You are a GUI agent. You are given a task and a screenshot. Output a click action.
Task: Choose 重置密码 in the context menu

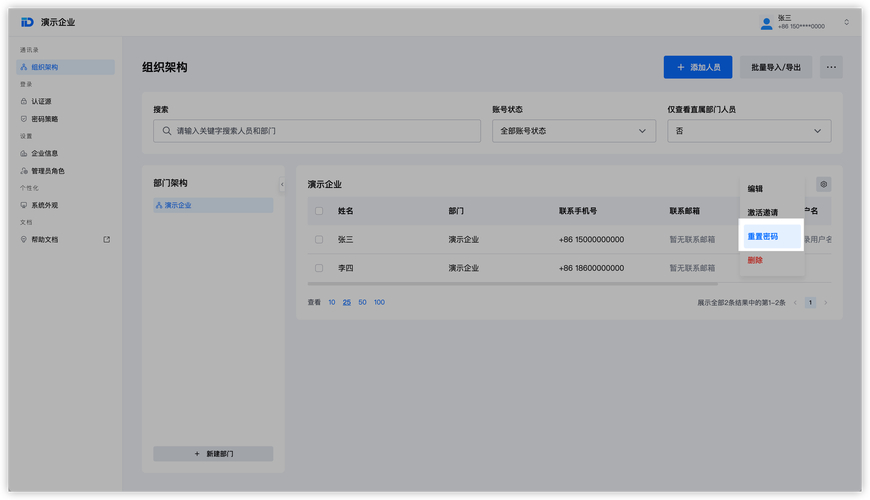(771, 236)
